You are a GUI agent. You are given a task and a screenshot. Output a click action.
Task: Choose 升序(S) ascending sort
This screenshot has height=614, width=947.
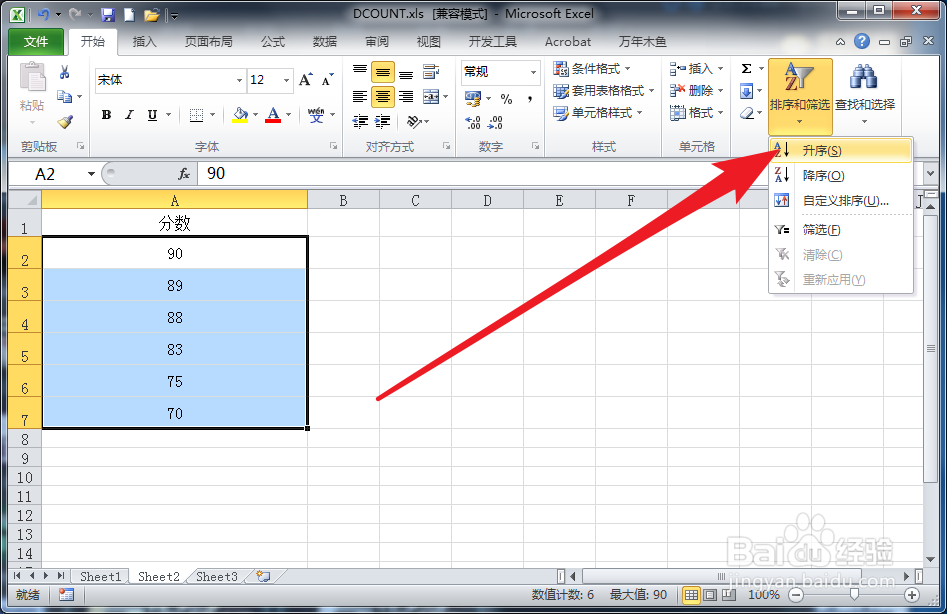pos(841,151)
